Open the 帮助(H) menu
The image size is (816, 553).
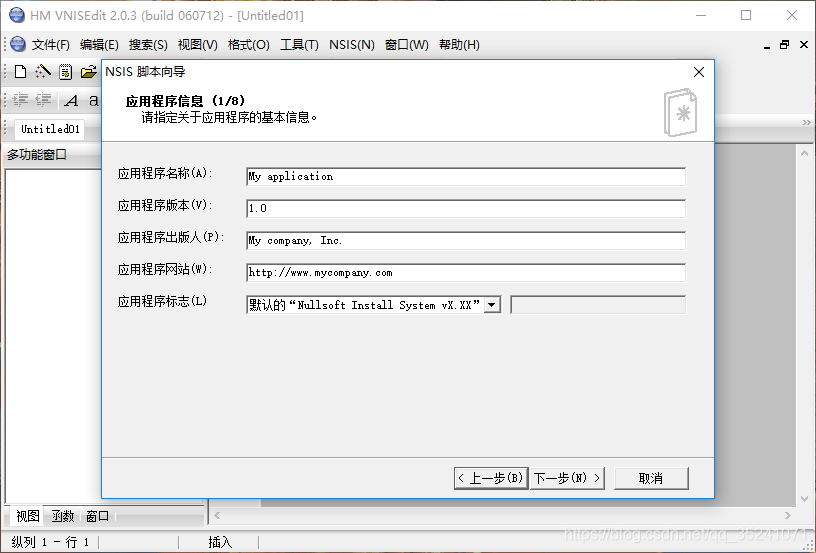coord(459,45)
